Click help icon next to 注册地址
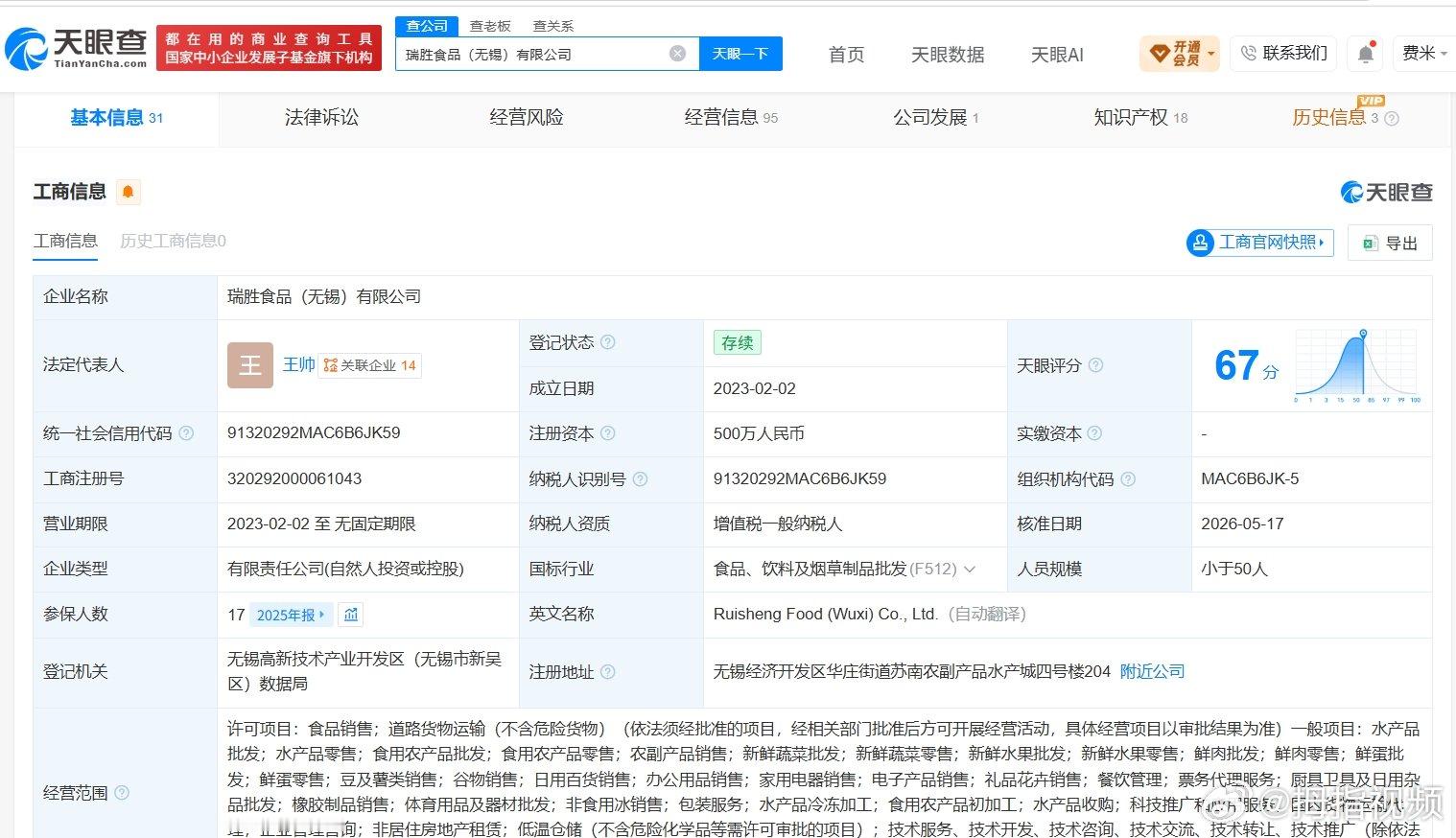This screenshot has width=1456, height=838. tap(607, 672)
